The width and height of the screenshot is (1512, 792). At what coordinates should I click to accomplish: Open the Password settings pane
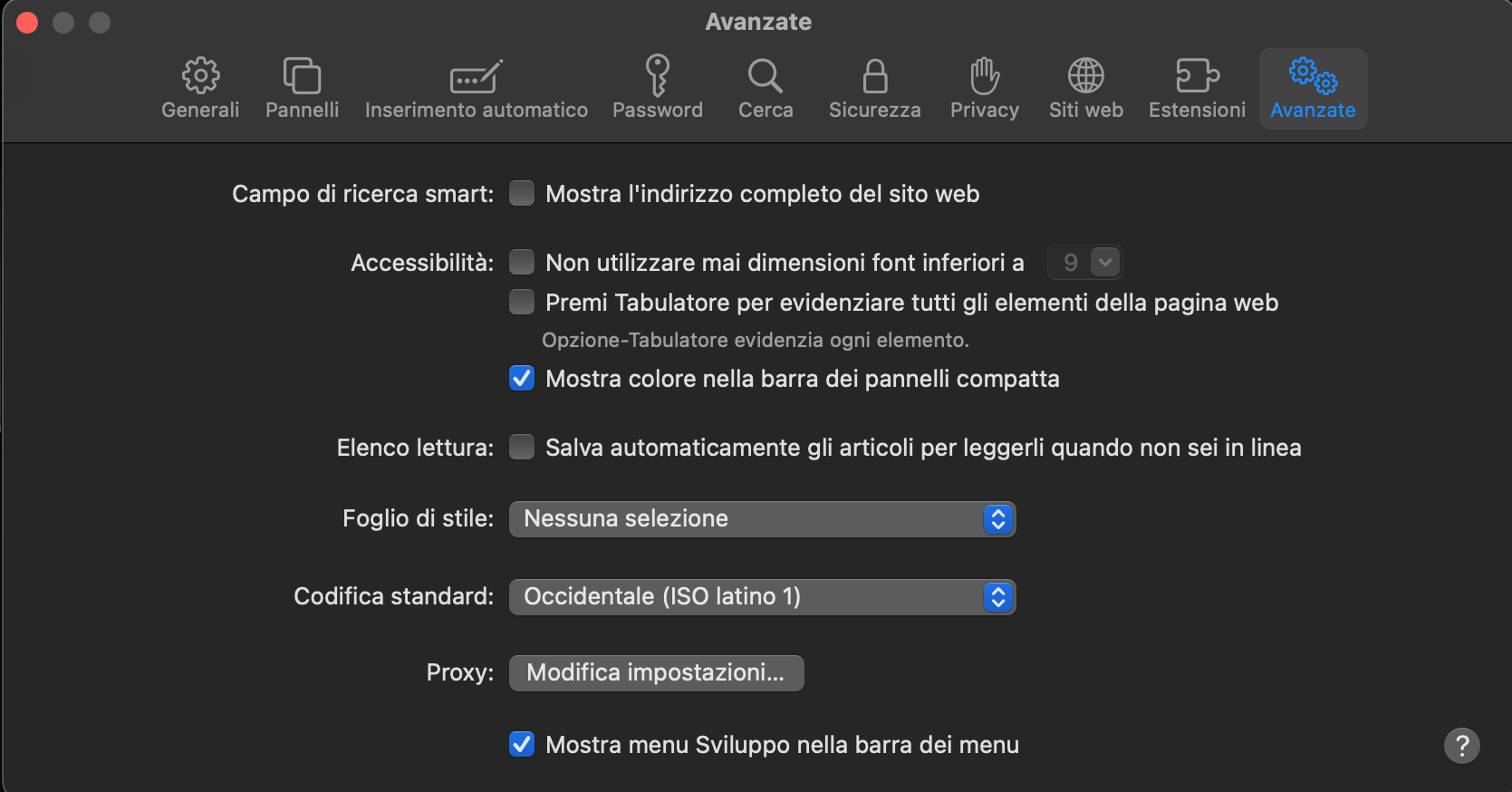click(x=658, y=86)
